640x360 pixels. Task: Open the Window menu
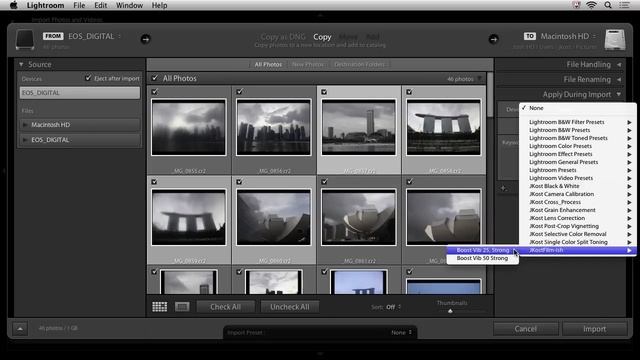(129, 5)
